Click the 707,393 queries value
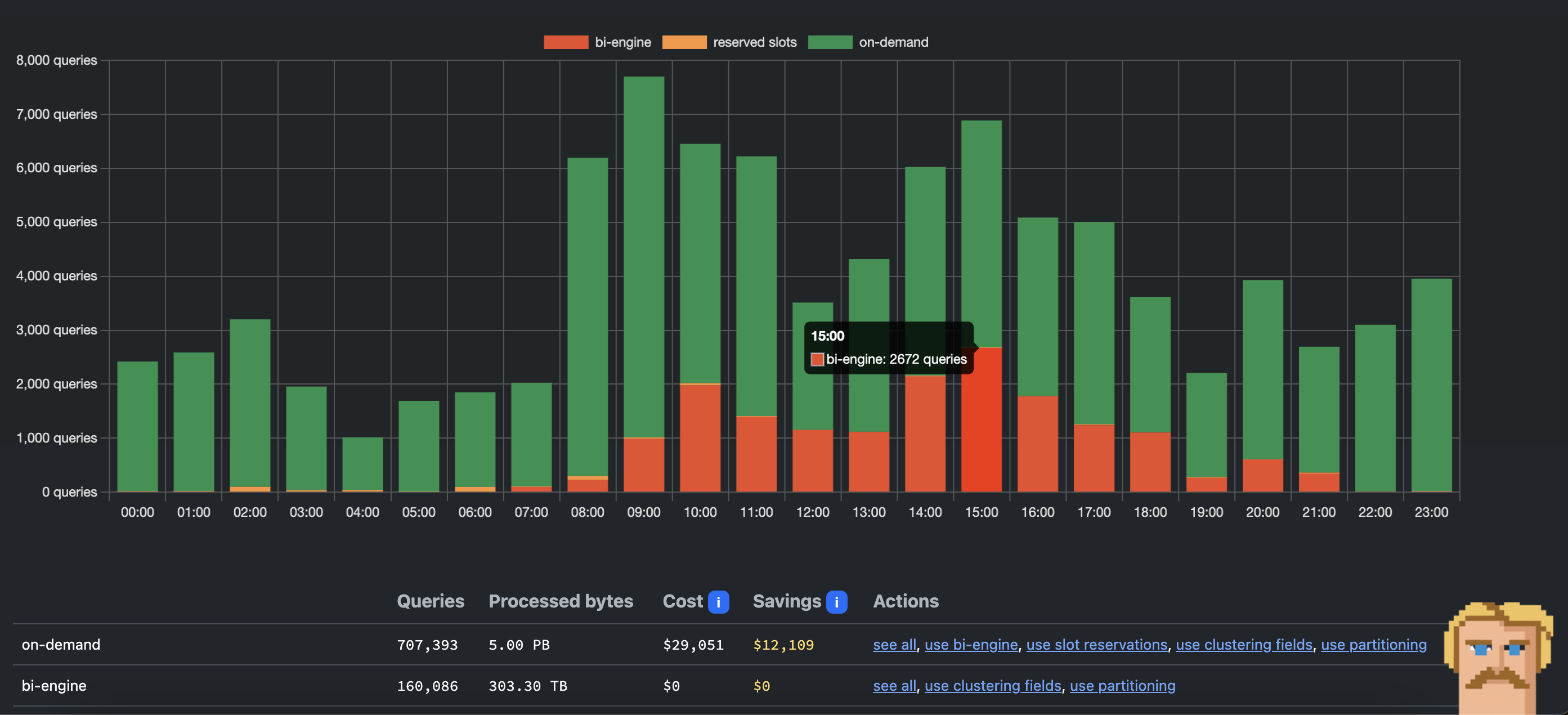Image resolution: width=1568 pixels, height=715 pixels. [427, 645]
